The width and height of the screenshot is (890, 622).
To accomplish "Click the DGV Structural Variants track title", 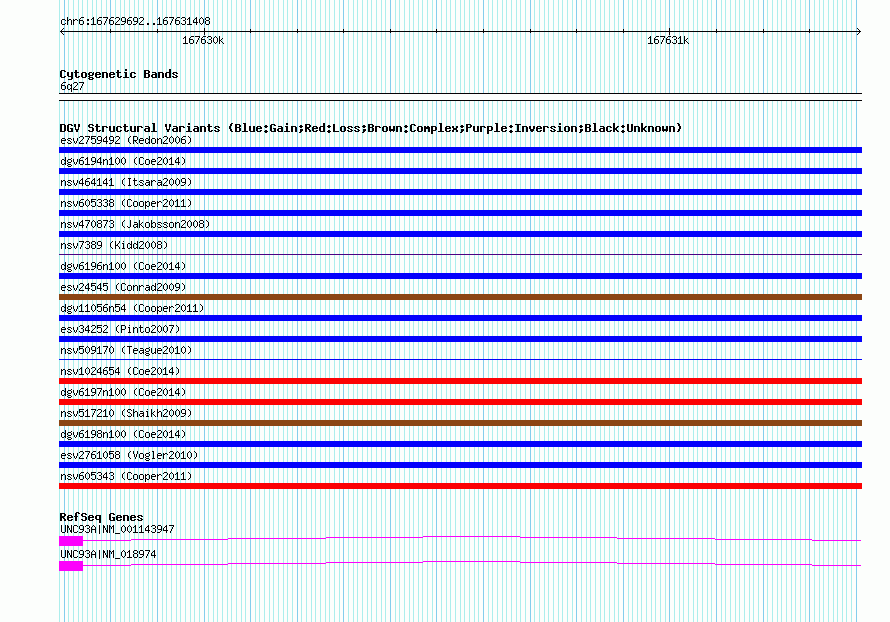I will 371,128.
